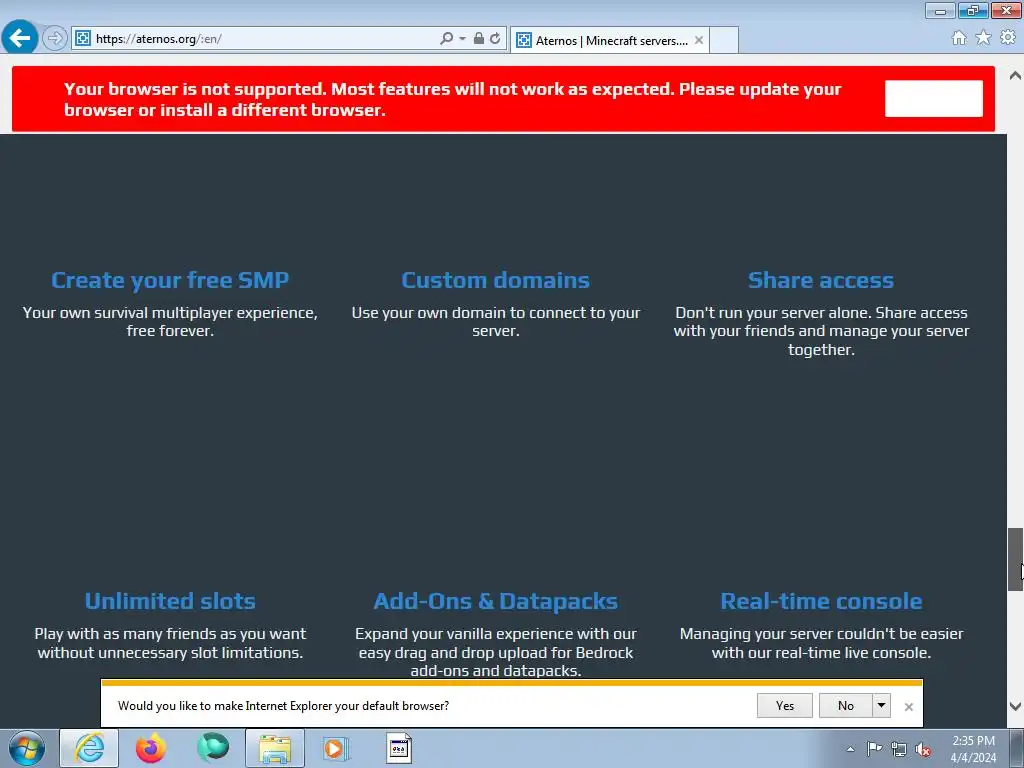Open the Internet Explorer tools gear
The height and width of the screenshot is (768, 1024).
(x=1008, y=38)
